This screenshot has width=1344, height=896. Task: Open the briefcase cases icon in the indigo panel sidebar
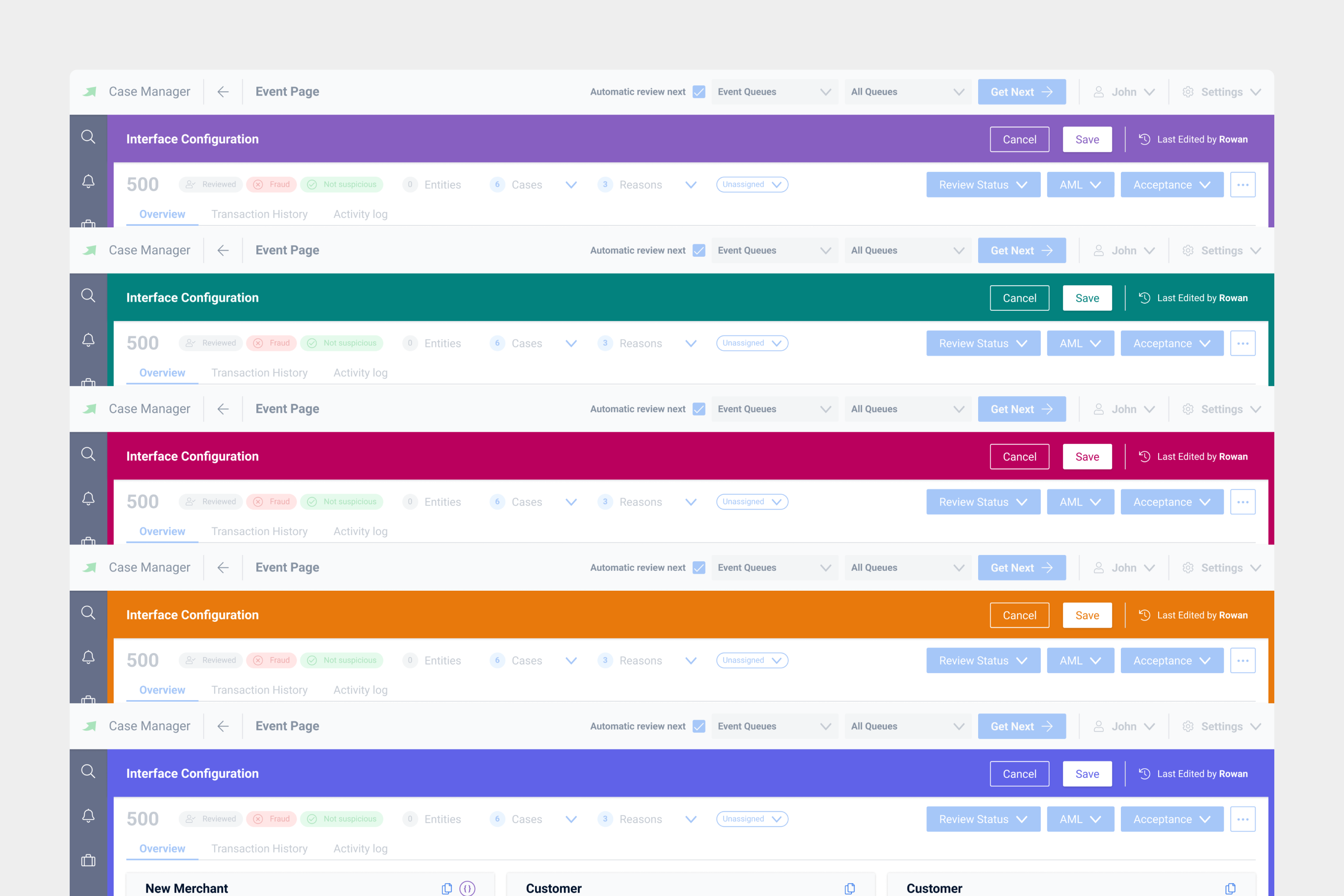click(88, 860)
